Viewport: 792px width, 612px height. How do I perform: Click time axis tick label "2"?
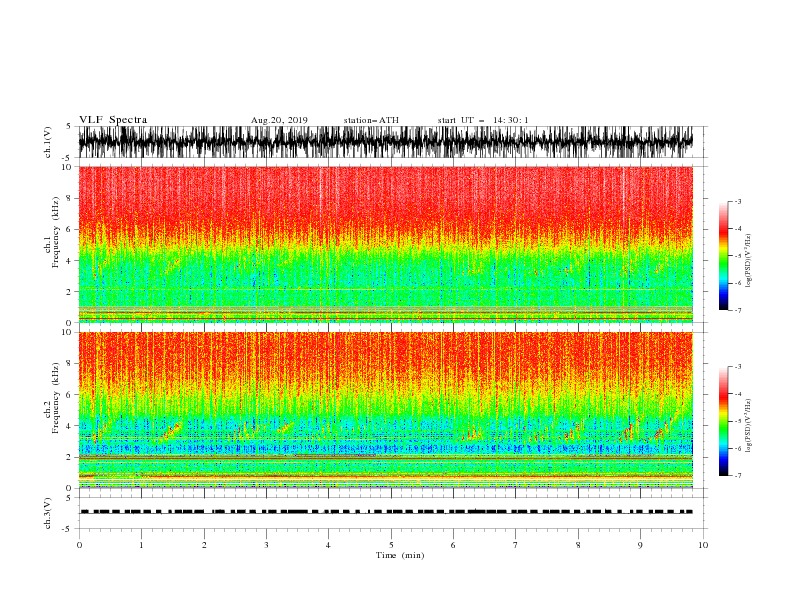point(204,545)
